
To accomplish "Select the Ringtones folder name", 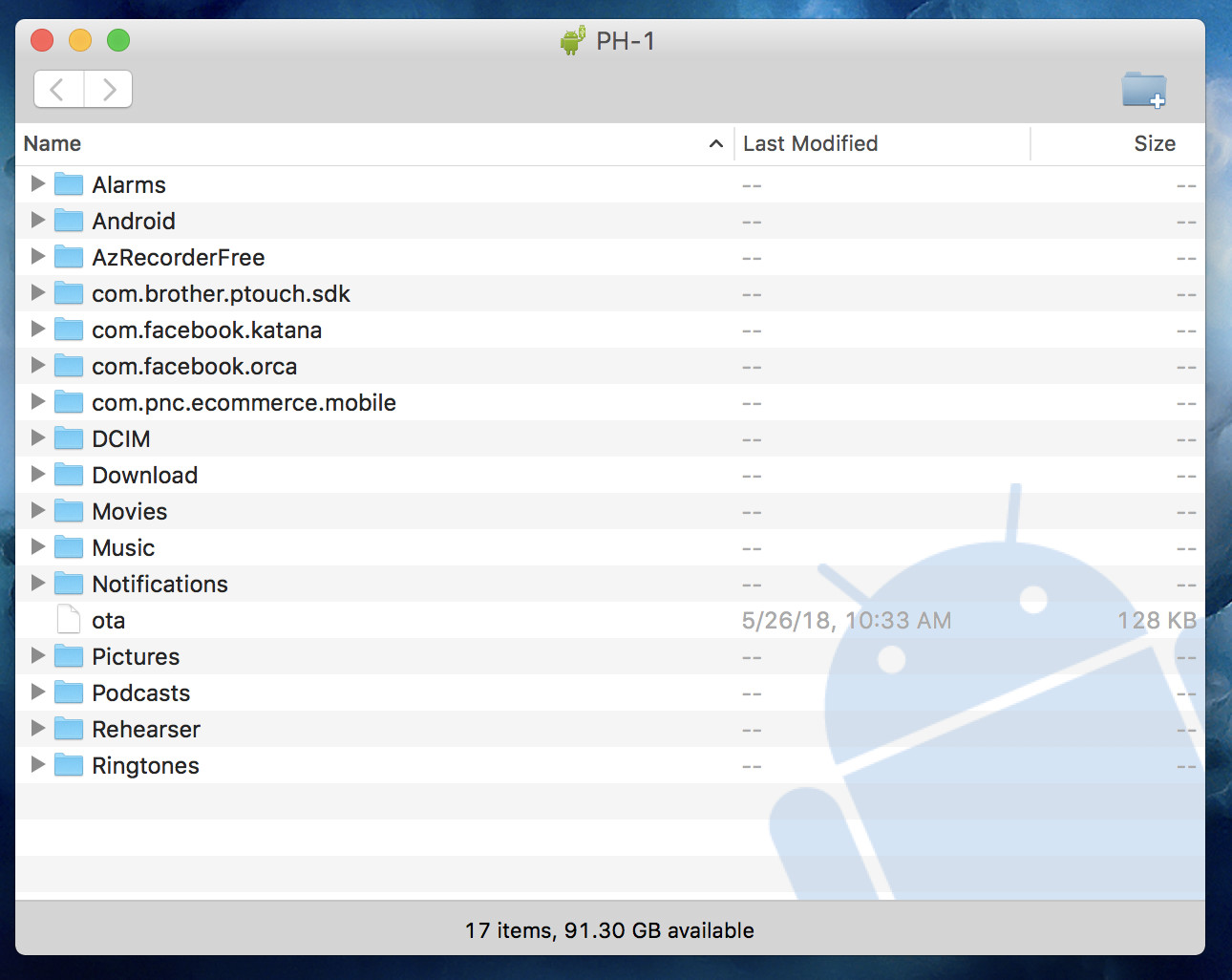I will click(146, 765).
